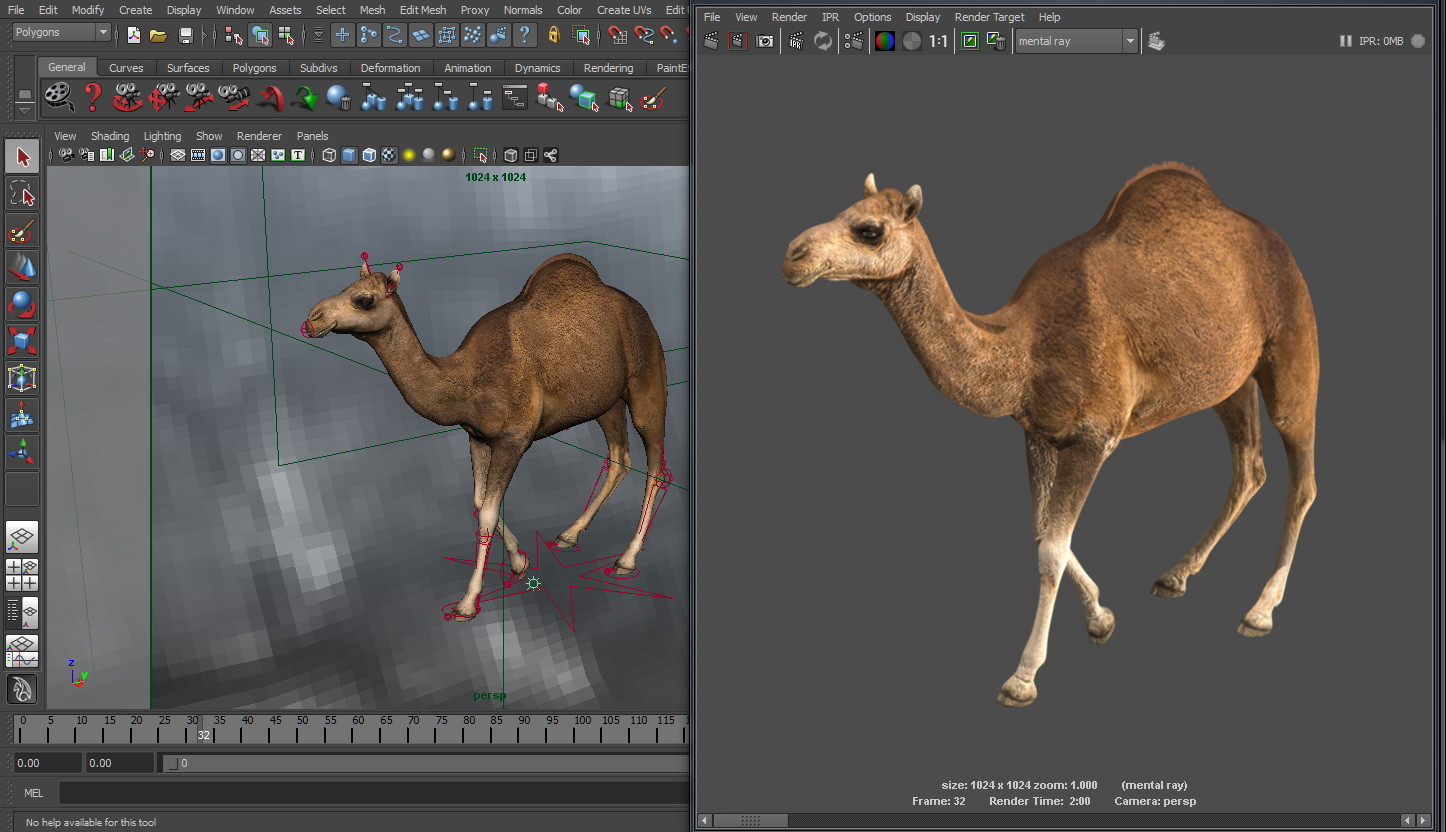Open the viewport Lighting menu
Image resolution: width=1446 pixels, height=832 pixels.
pyautogui.click(x=162, y=136)
